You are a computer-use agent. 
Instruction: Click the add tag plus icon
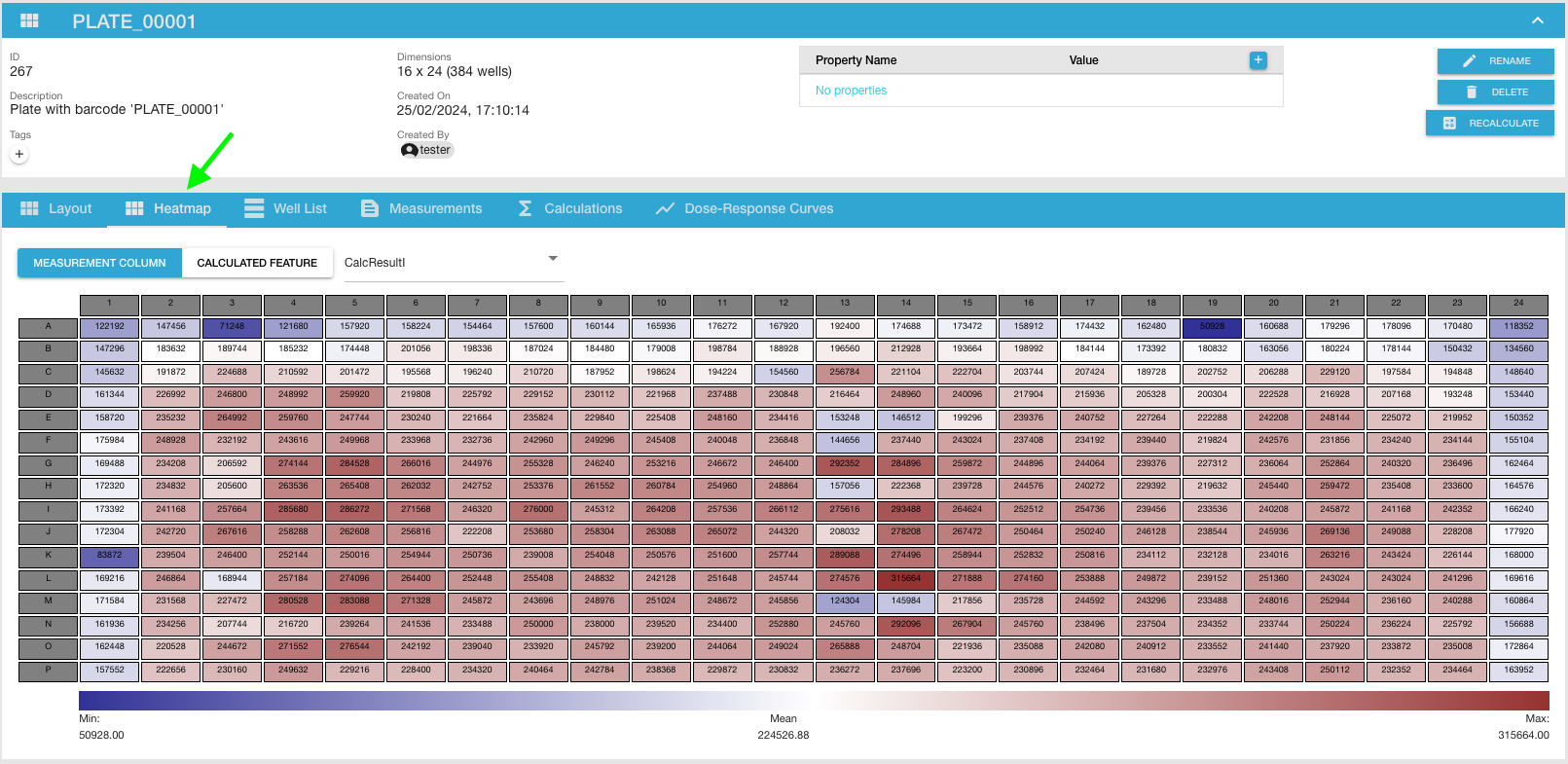pos(19,154)
